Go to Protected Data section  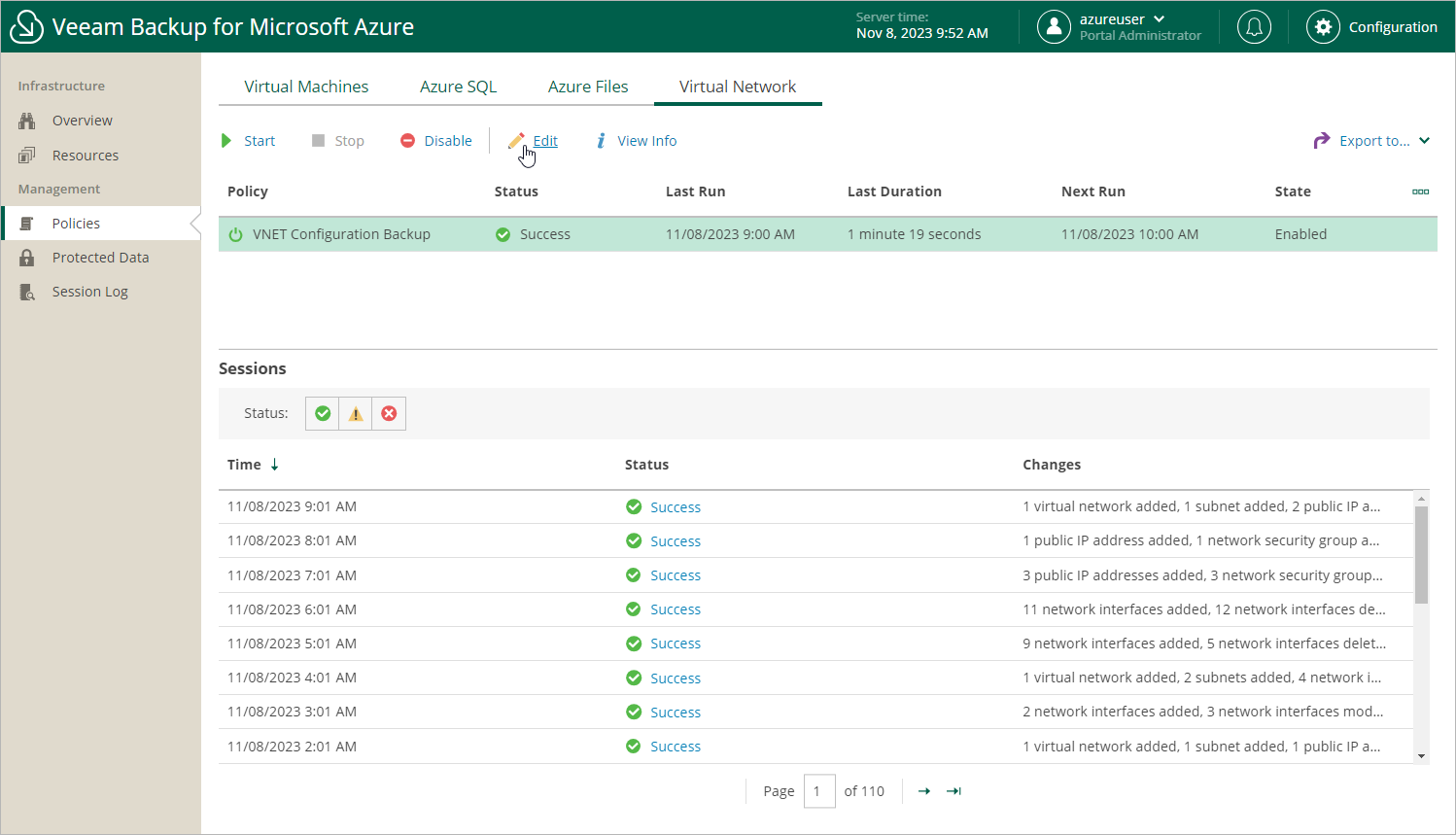pos(101,258)
